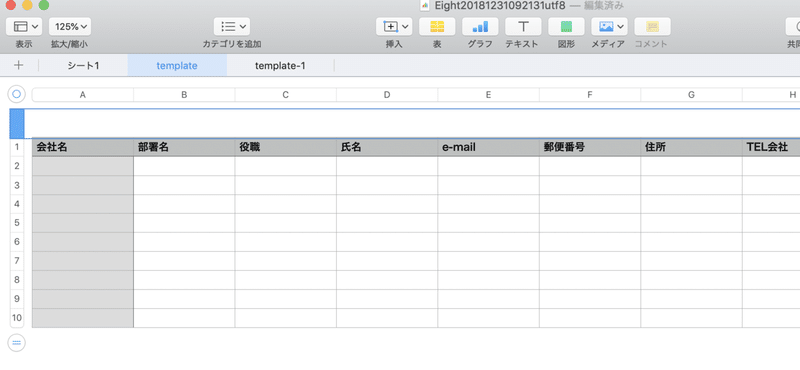Select row 10 header
Image resolution: width=800 pixels, height=370 pixels.
pyautogui.click(x=17, y=318)
